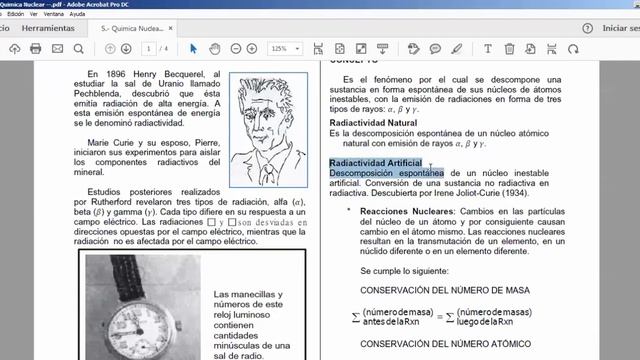Click the luminous watch photograph
The width and height of the screenshot is (640, 360).
tap(143, 307)
